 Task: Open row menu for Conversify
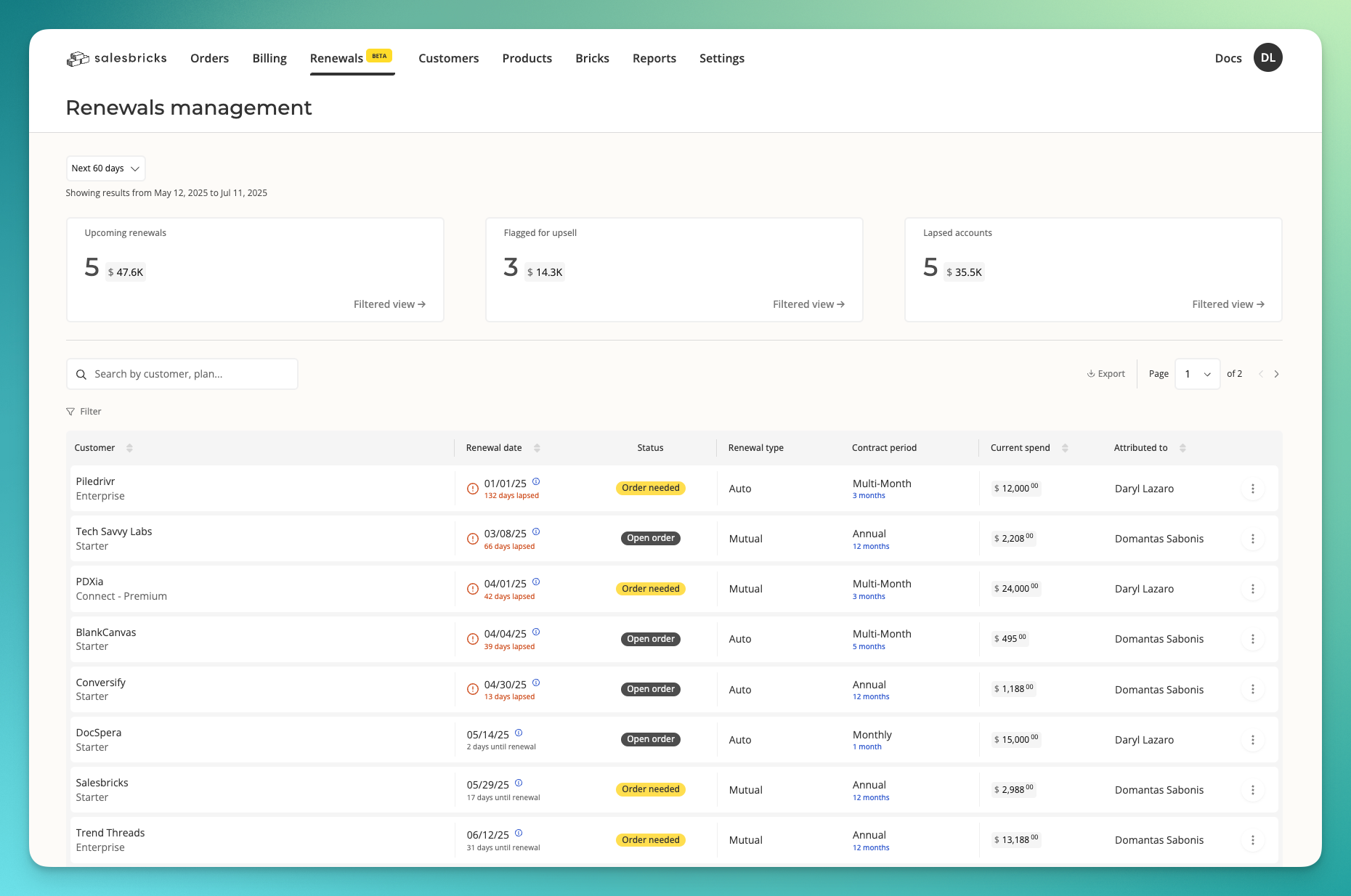(x=1252, y=689)
